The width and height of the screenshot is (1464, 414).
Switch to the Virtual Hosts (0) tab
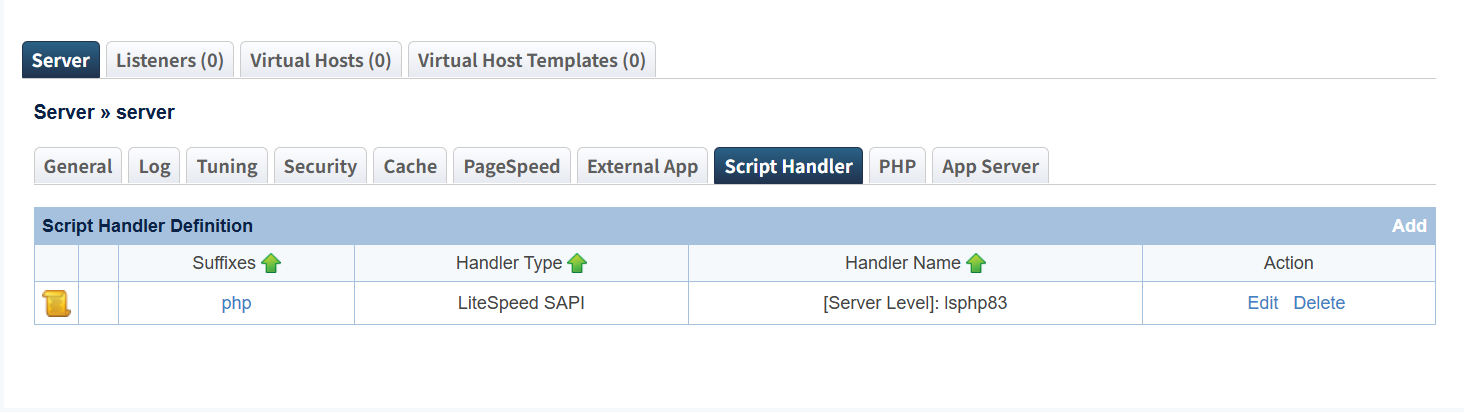(320, 60)
